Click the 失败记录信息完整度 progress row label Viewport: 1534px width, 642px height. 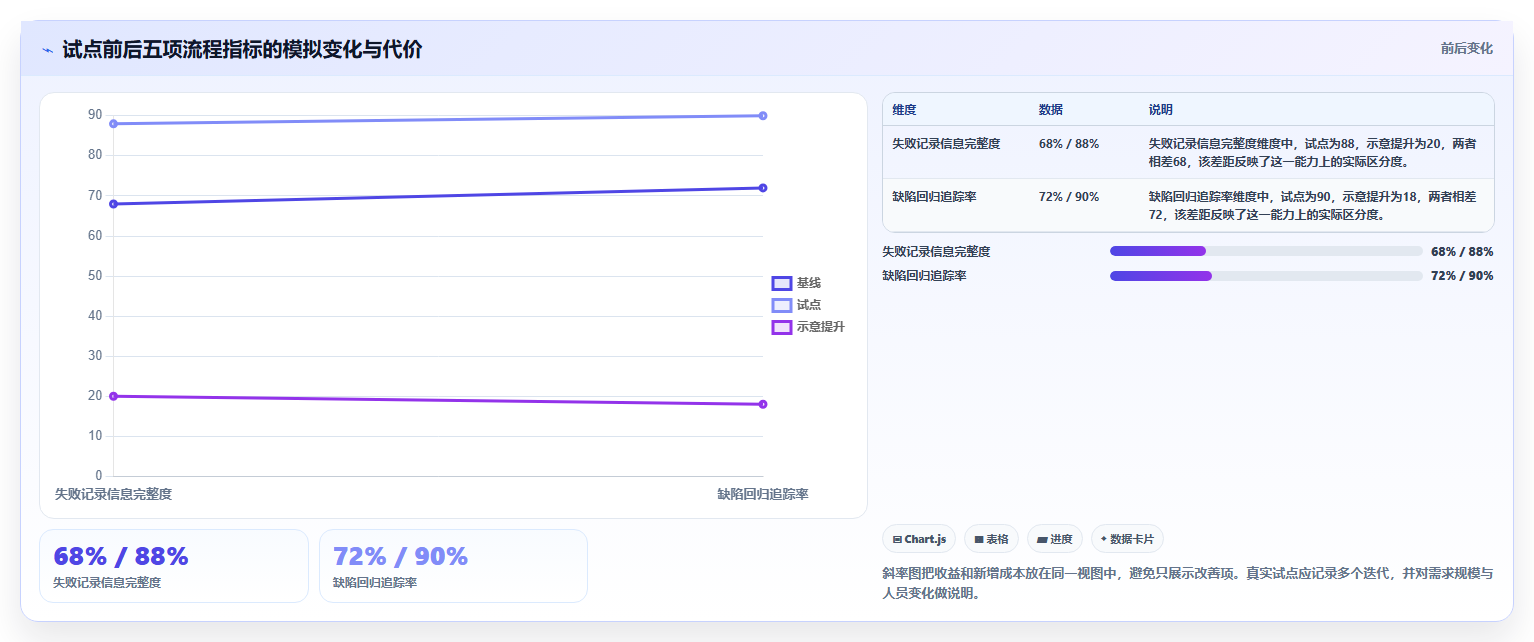coord(937,252)
